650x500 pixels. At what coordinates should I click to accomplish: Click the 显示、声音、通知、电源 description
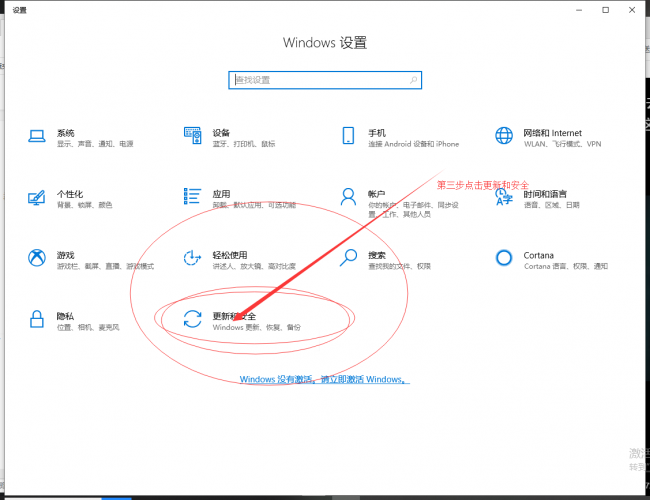[x=95, y=144]
